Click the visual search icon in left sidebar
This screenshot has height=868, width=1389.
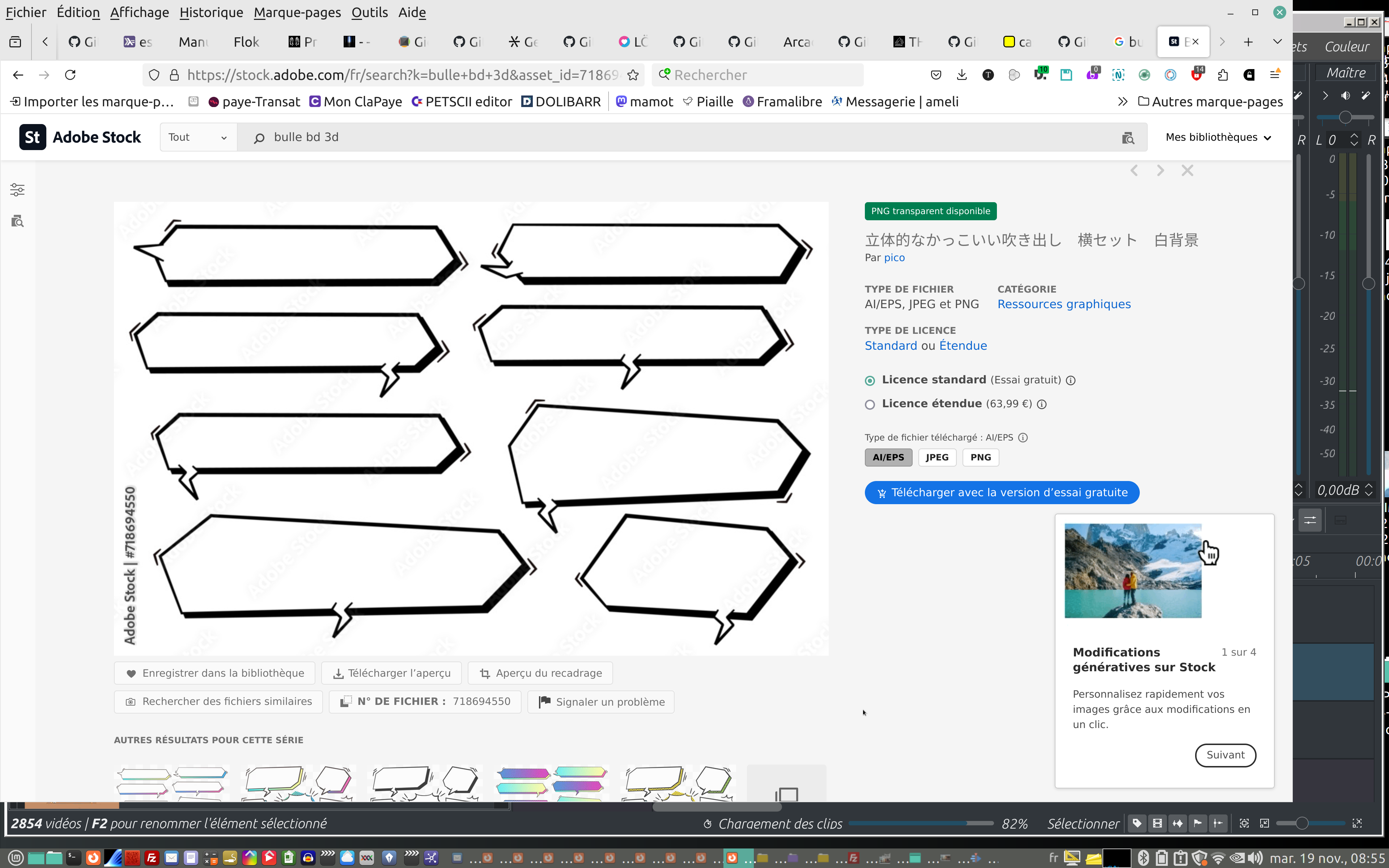[17, 221]
